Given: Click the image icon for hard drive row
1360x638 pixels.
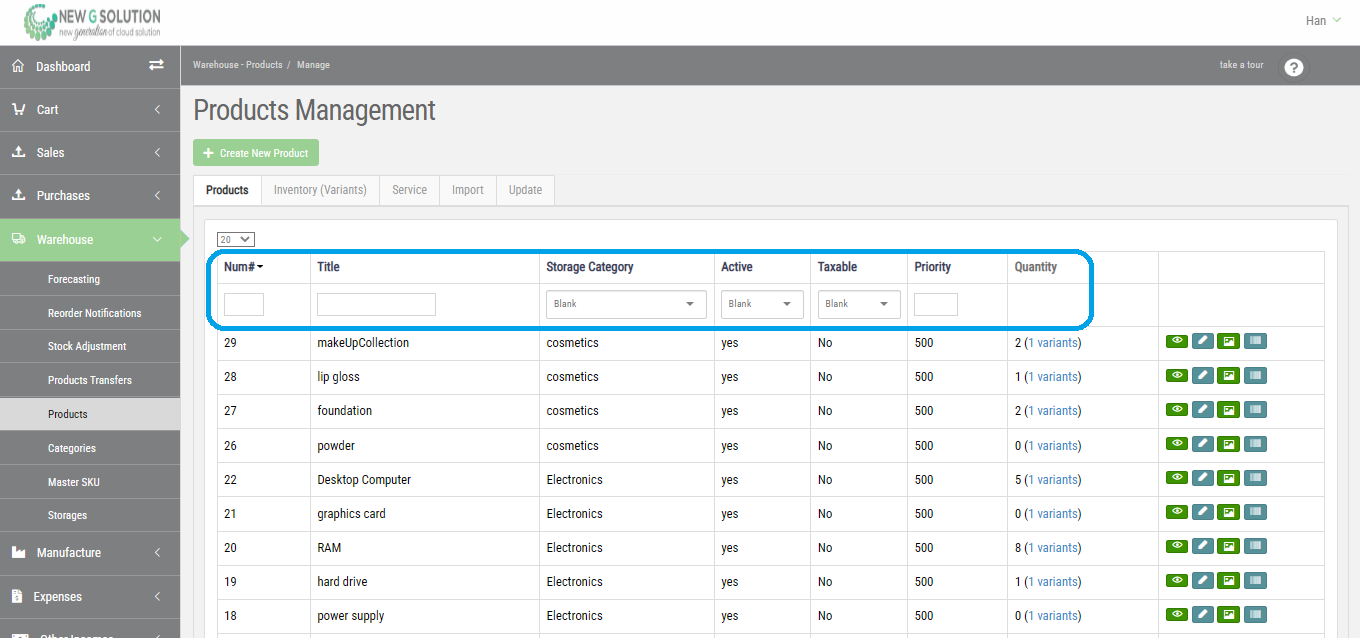Looking at the screenshot, I should [x=1229, y=580].
